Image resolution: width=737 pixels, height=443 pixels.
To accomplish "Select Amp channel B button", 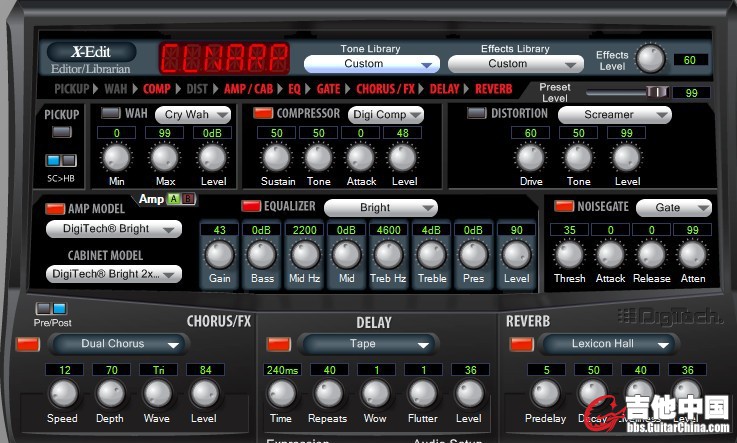I will coord(187,200).
